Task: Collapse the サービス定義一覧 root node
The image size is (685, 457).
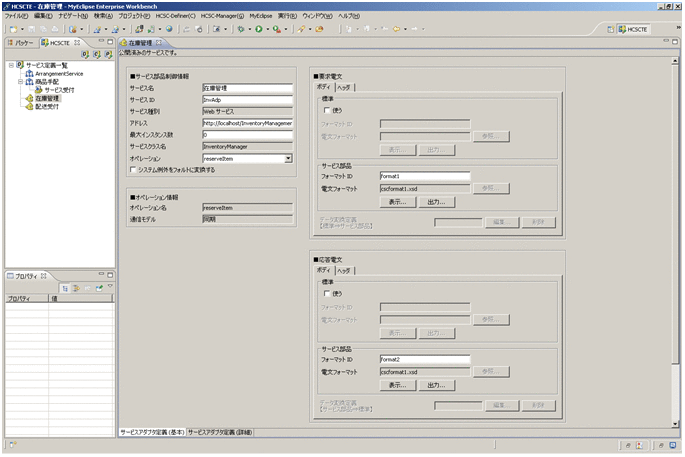Action: 10,64
